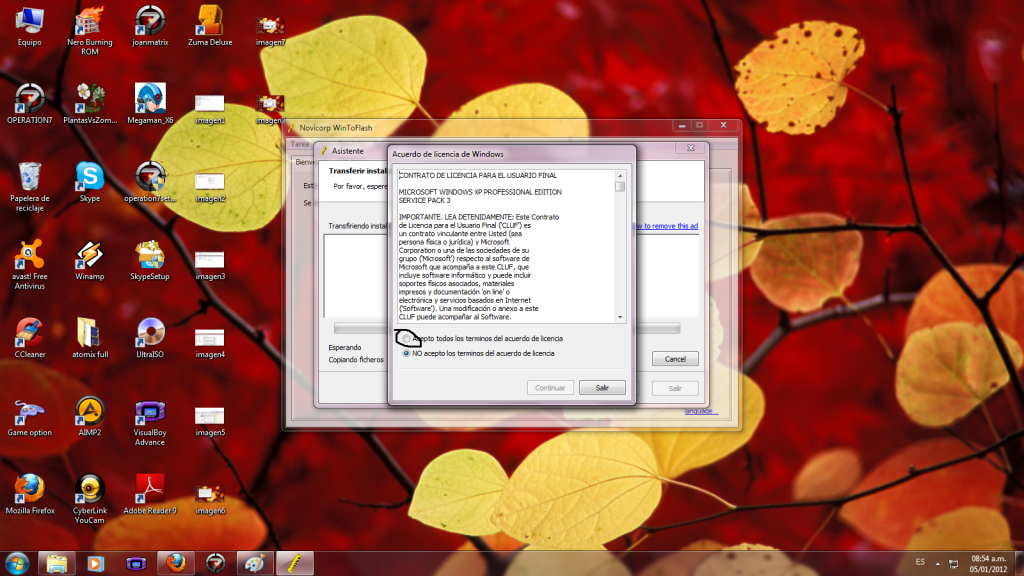Launch Megaman_X6 desktop icon
The image size is (1024, 576).
click(150, 104)
